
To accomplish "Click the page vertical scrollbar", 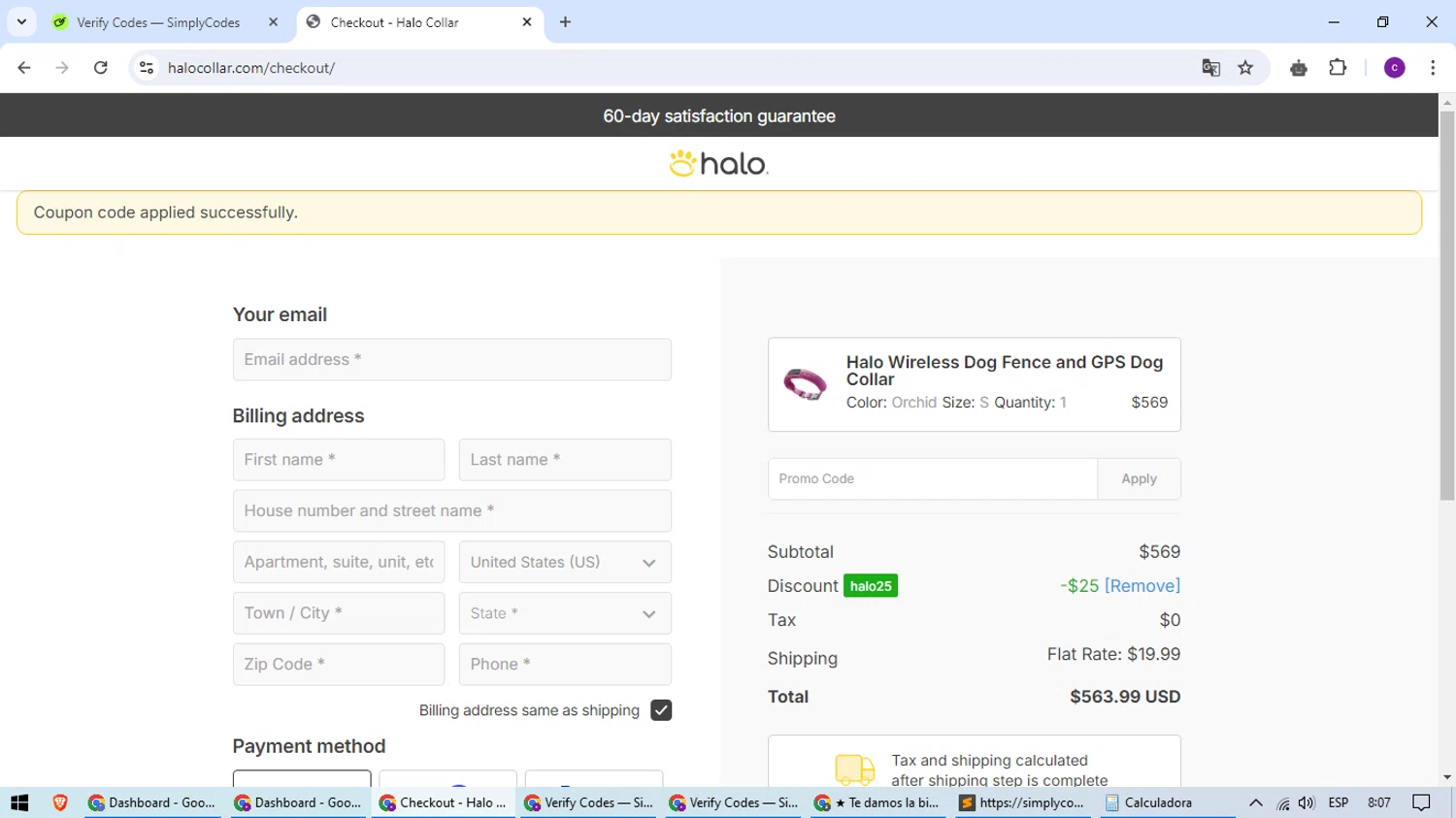I will (1447, 306).
